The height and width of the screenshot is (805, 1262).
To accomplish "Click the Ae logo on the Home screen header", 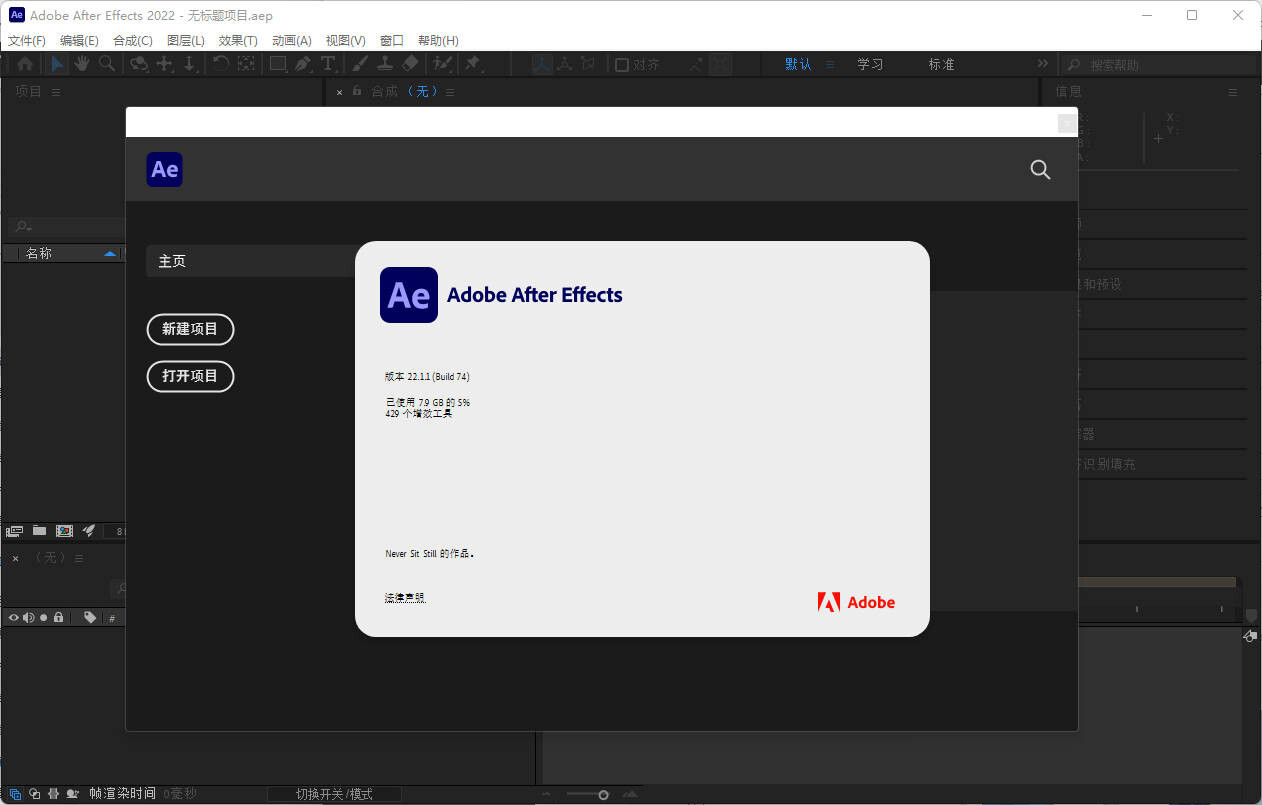I will pos(165,170).
